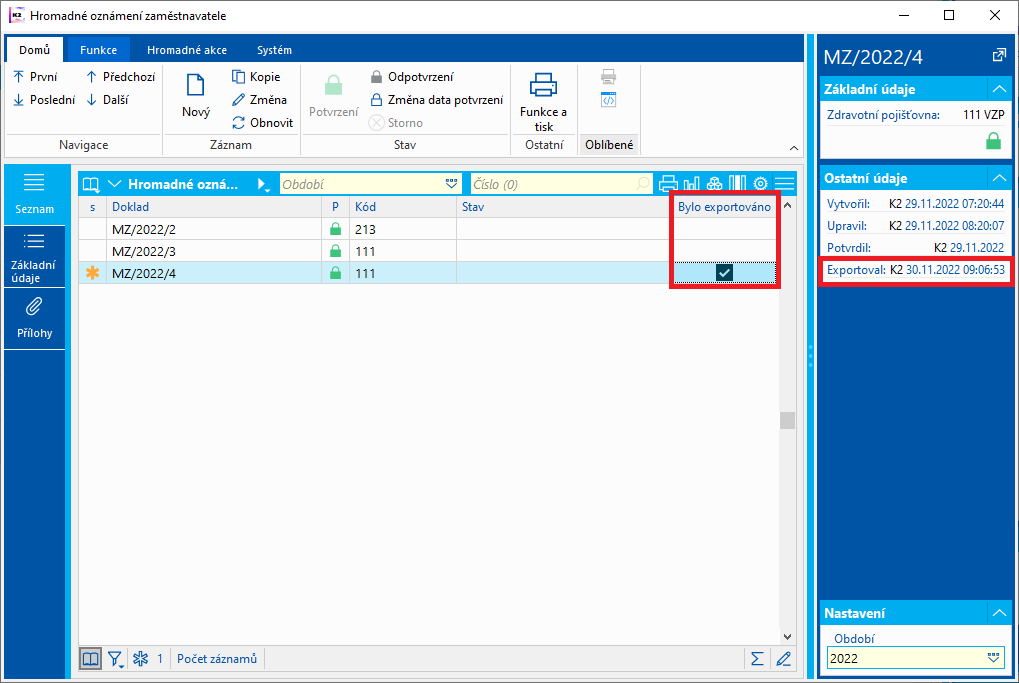Image resolution: width=1019 pixels, height=683 pixels.
Task: Open the Seznam sidebar page
Action: click(34, 194)
